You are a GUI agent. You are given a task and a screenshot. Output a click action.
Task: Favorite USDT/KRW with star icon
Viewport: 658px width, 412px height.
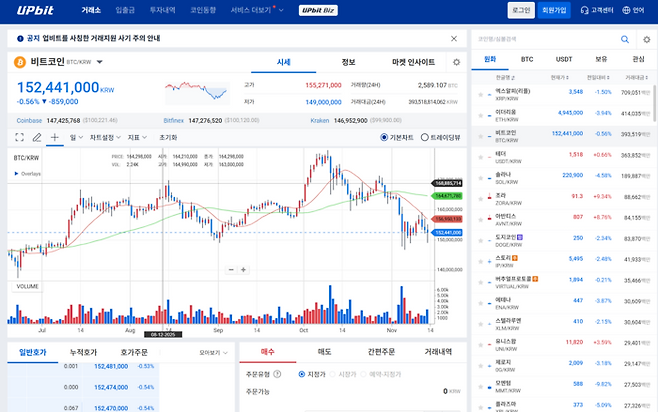480,157
